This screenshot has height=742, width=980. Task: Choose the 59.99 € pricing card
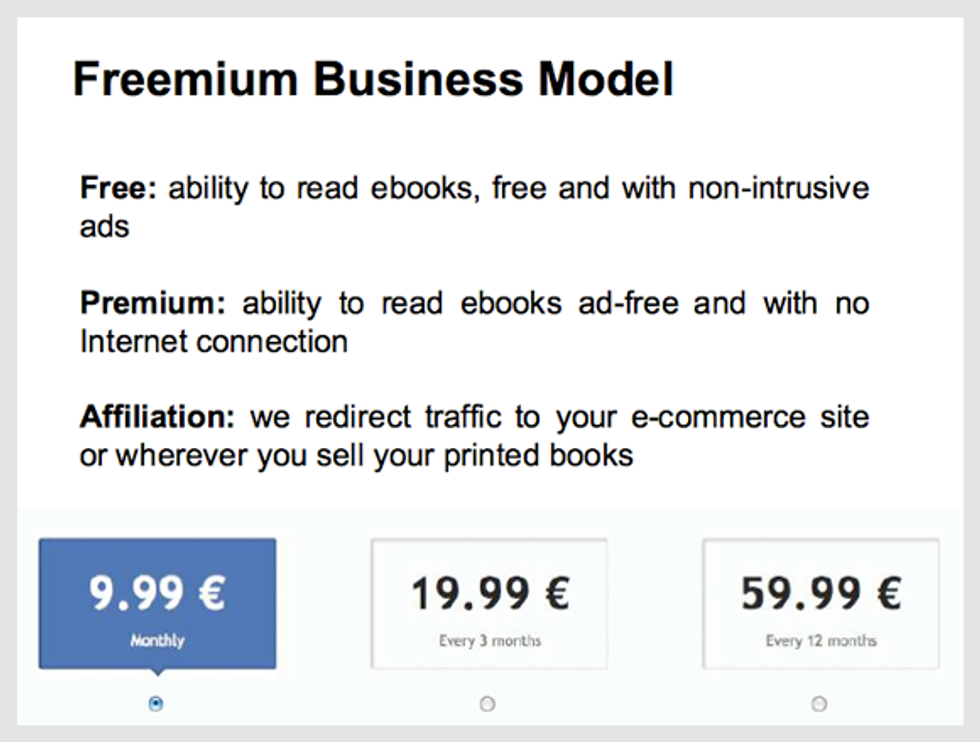[820, 604]
